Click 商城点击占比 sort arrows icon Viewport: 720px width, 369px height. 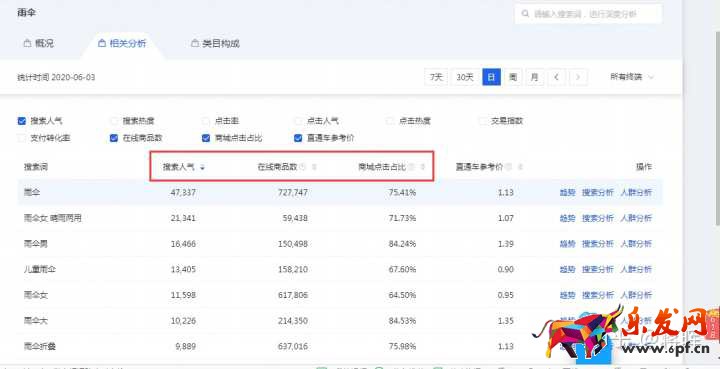(x=423, y=167)
